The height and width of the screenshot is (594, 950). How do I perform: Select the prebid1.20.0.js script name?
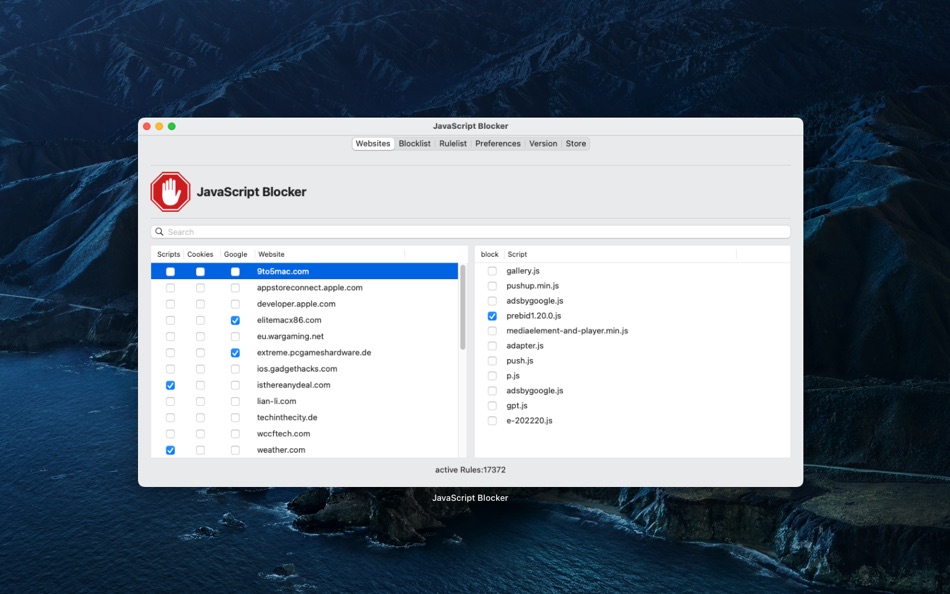(534, 316)
